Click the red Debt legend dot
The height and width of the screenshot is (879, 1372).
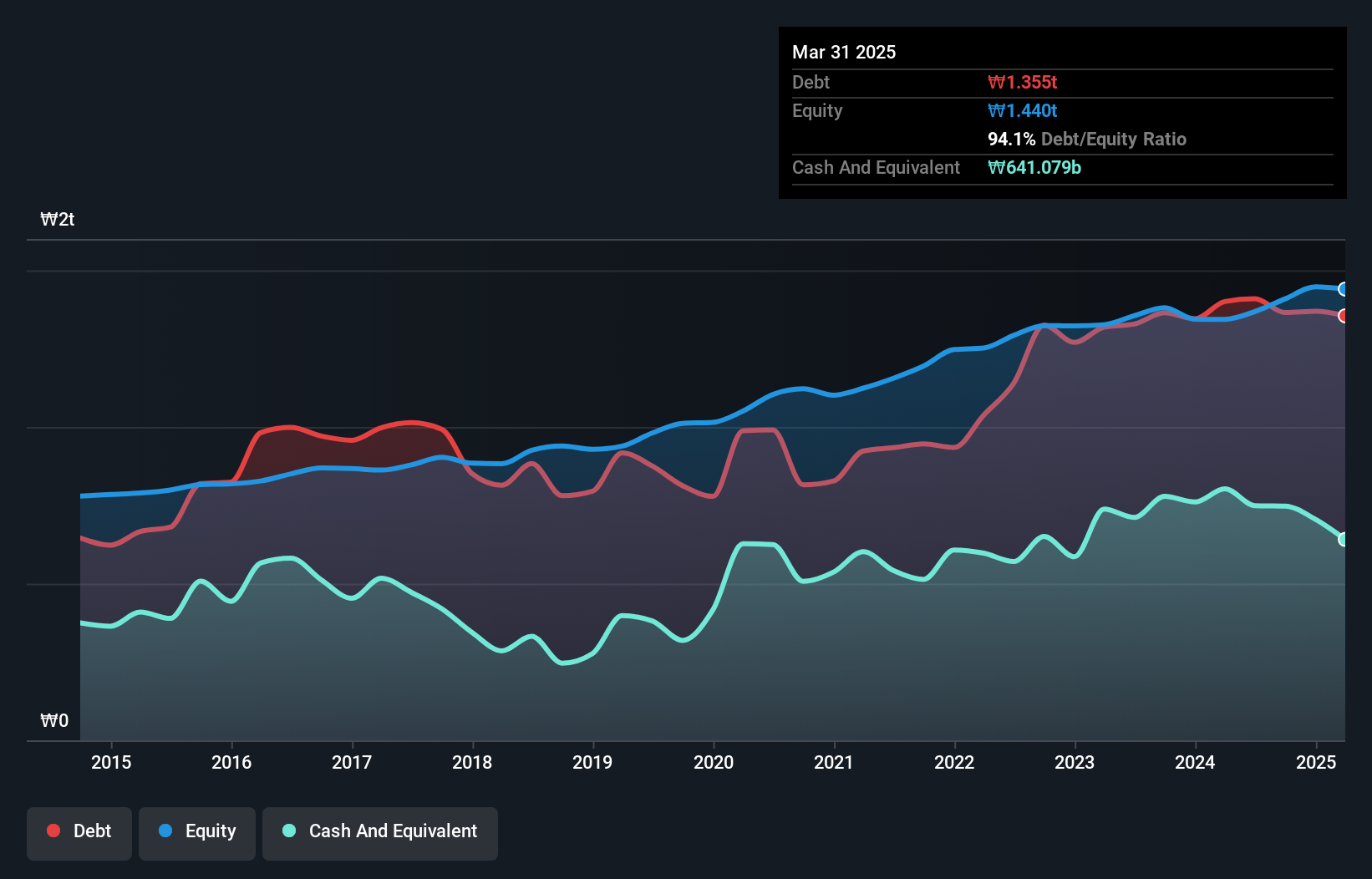53,831
